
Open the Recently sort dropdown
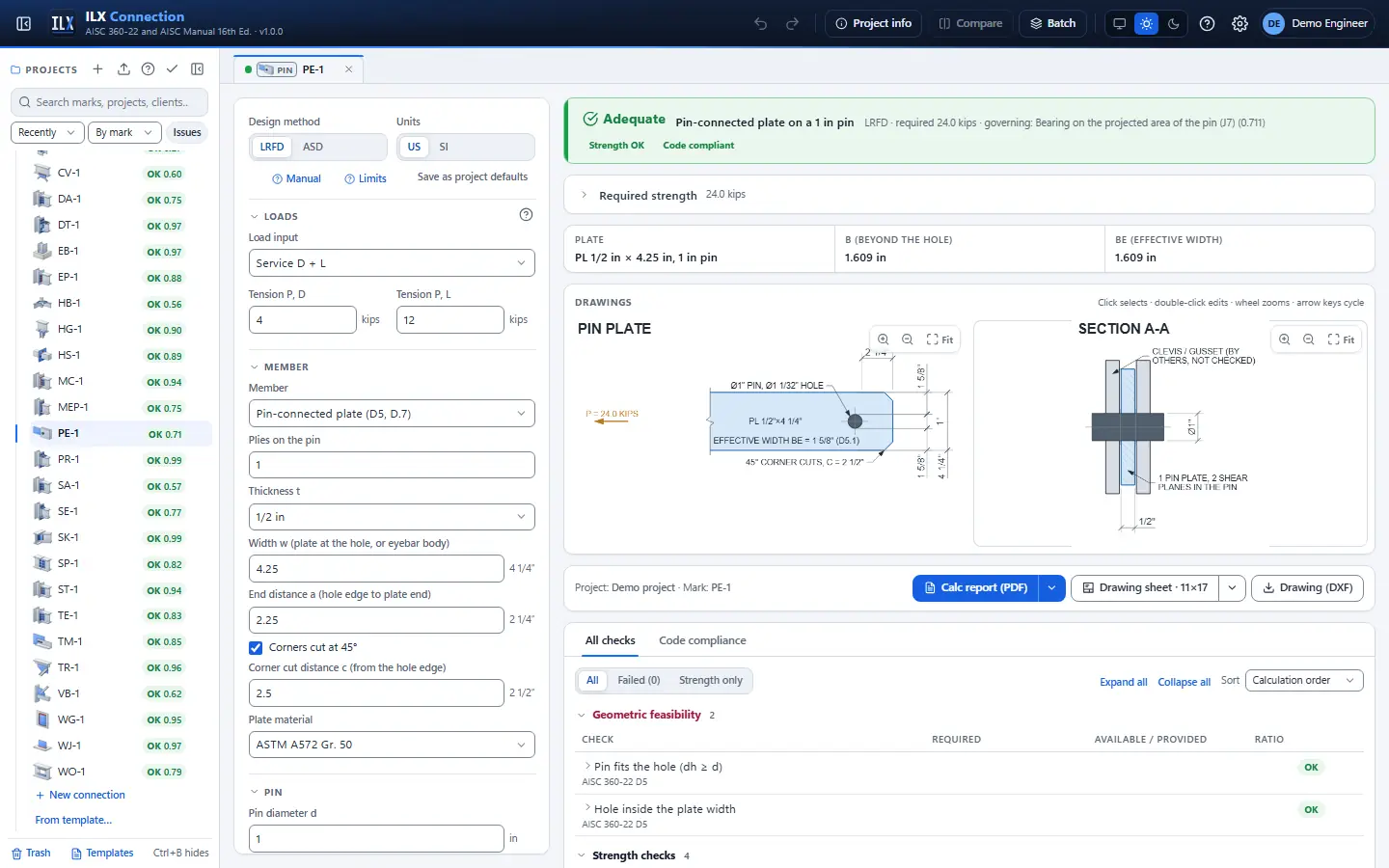point(47,132)
